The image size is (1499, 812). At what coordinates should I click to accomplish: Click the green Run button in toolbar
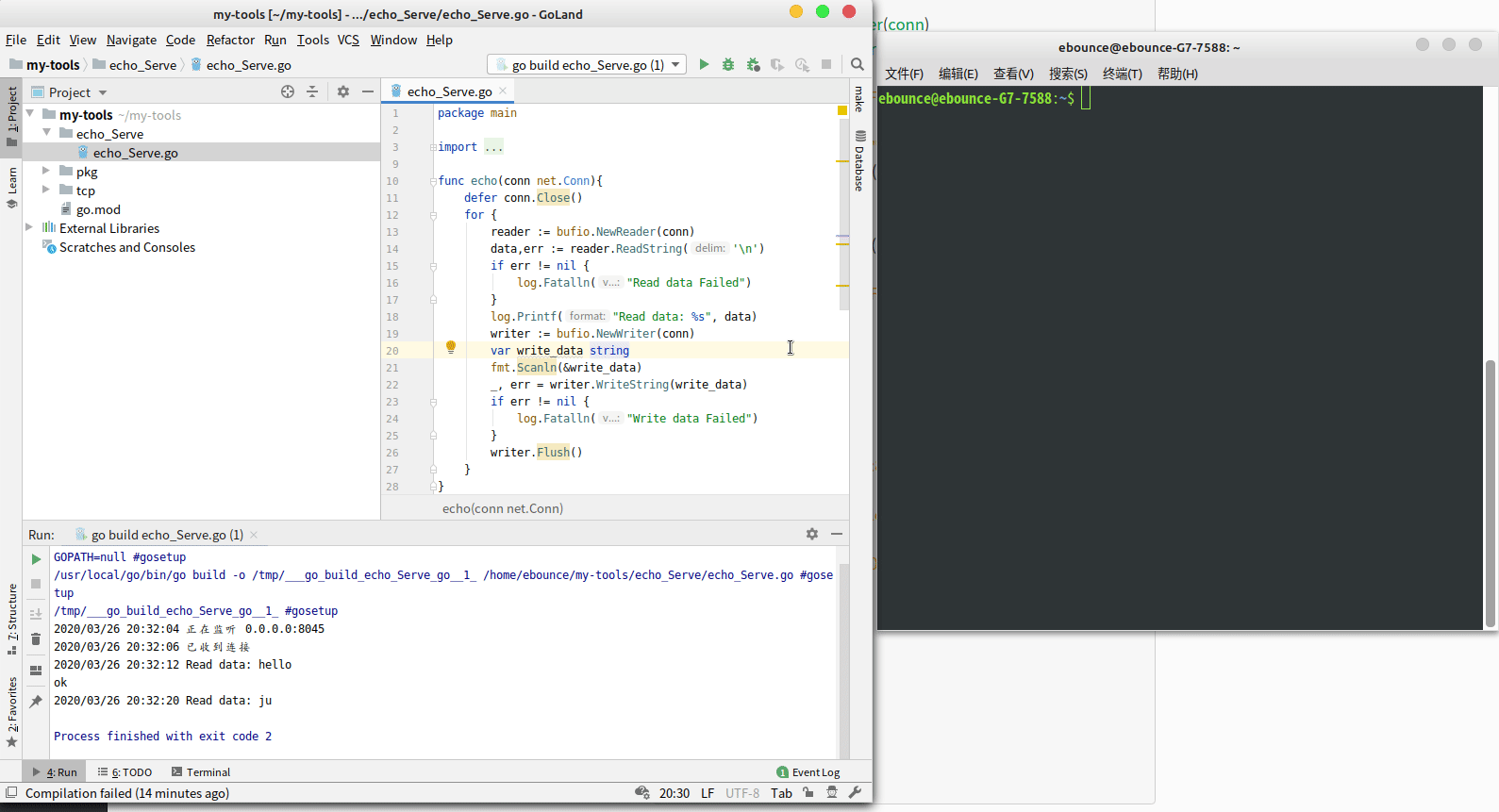click(x=704, y=65)
